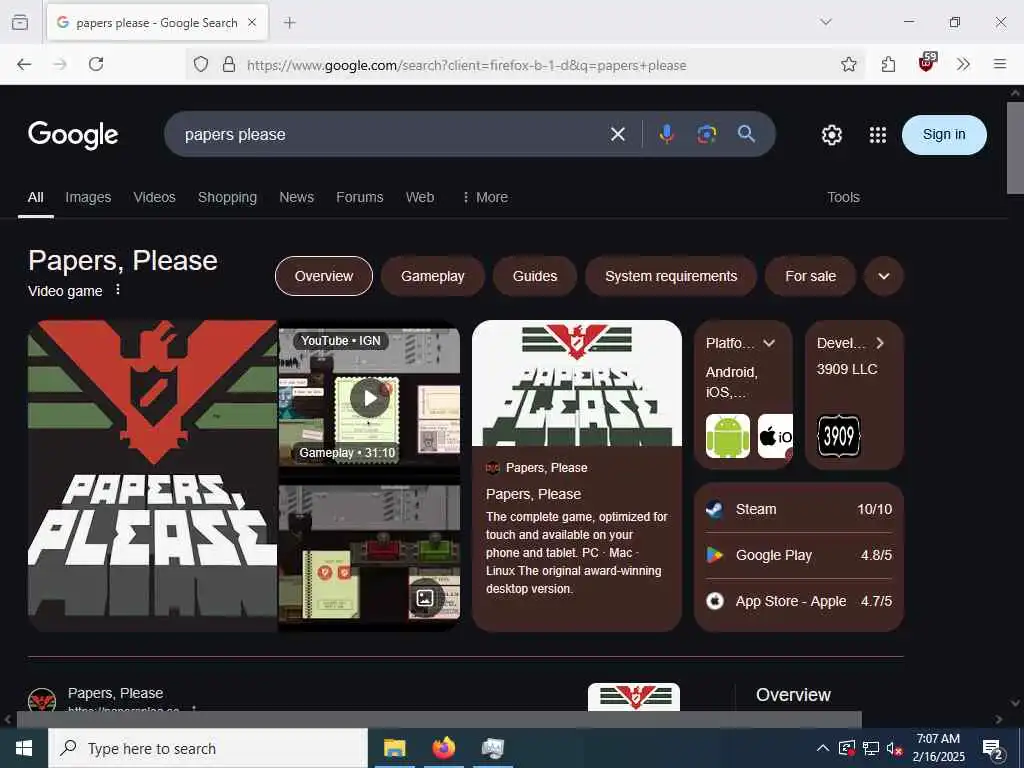Open a new browser tab
This screenshot has width=1024, height=768.
pyautogui.click(x=289, y=23)
